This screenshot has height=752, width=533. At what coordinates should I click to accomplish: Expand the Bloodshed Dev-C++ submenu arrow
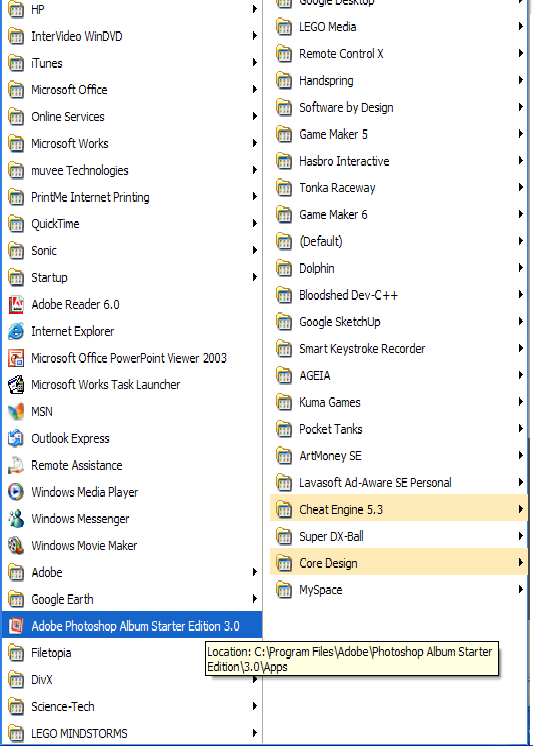click(x=521, y=294)
